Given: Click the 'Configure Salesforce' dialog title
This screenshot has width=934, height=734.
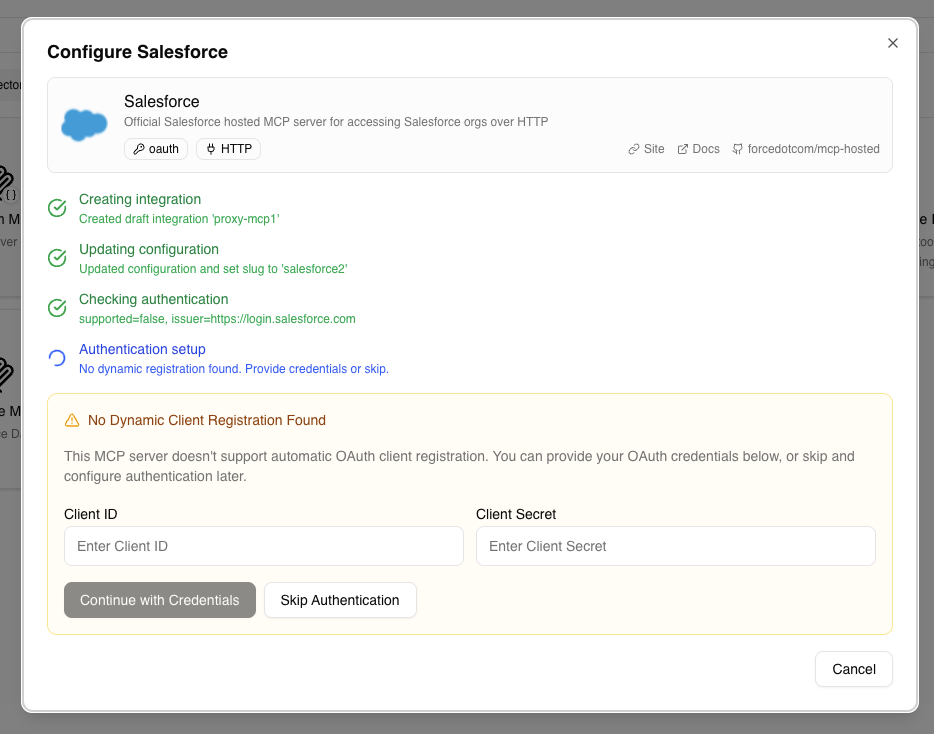Looking at the screenshot, I should click(x=138, y=52).
